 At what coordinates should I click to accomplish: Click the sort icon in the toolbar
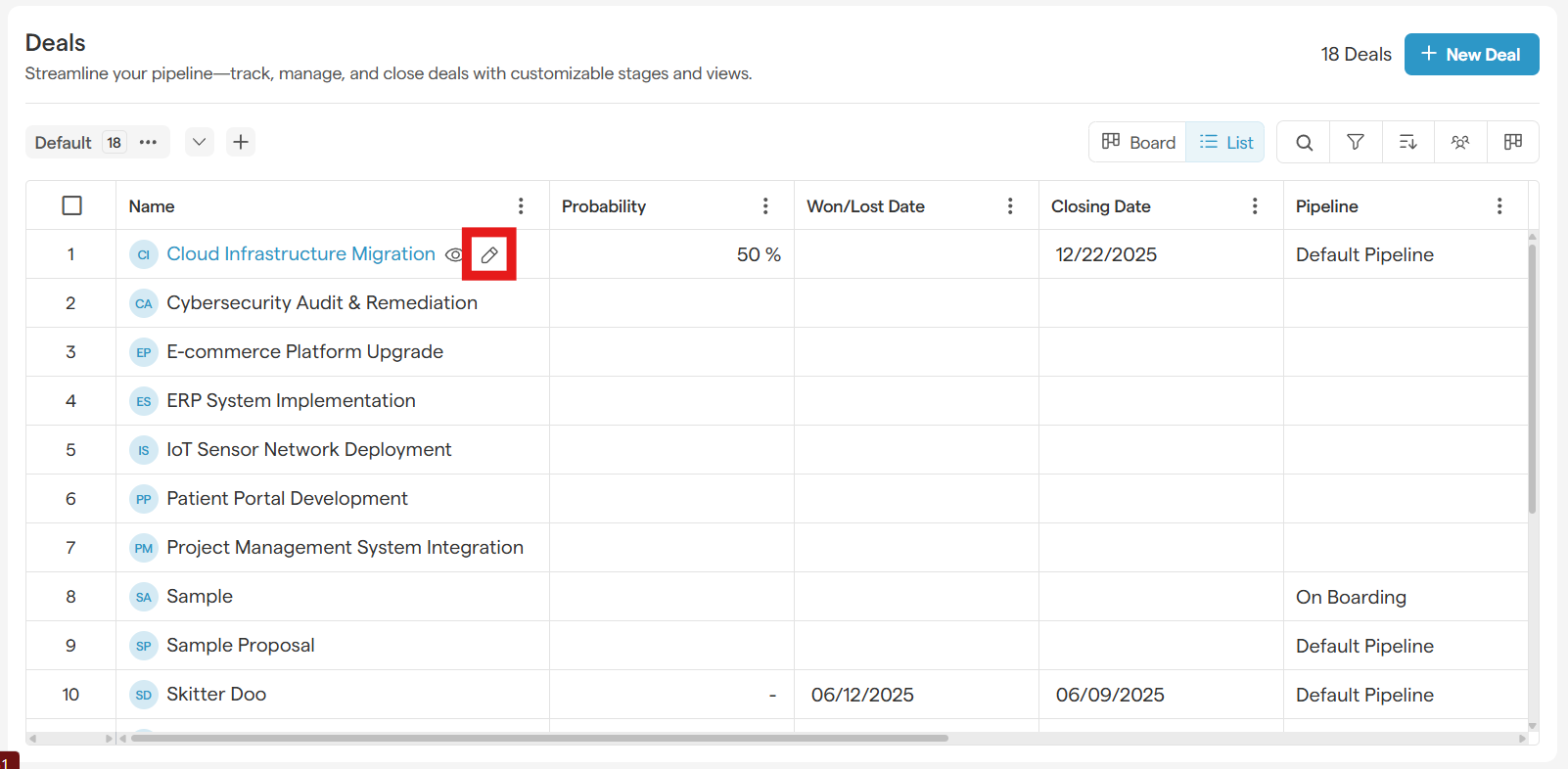click(1407, 143)
